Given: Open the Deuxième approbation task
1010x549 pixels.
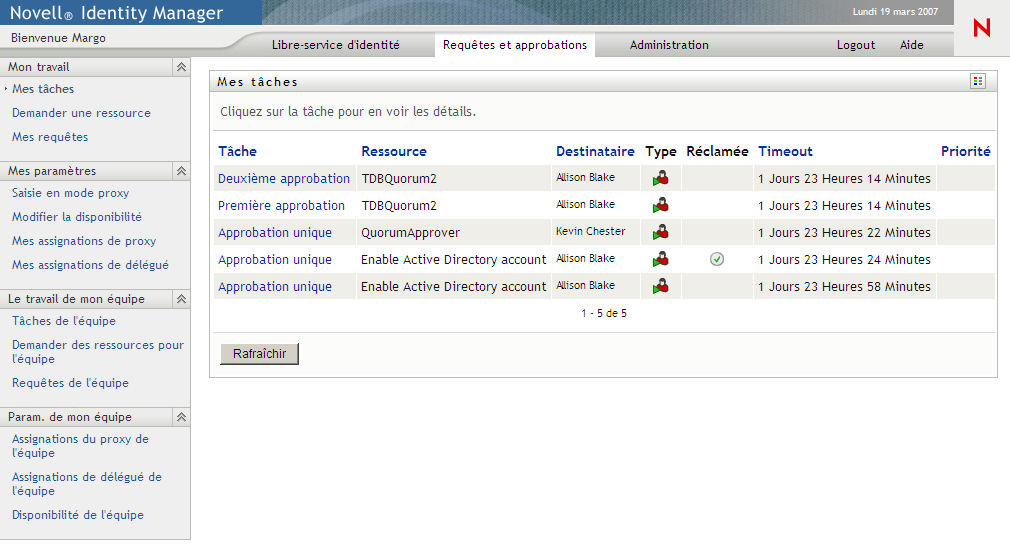Looking at the screenshot, I should 283,178.
